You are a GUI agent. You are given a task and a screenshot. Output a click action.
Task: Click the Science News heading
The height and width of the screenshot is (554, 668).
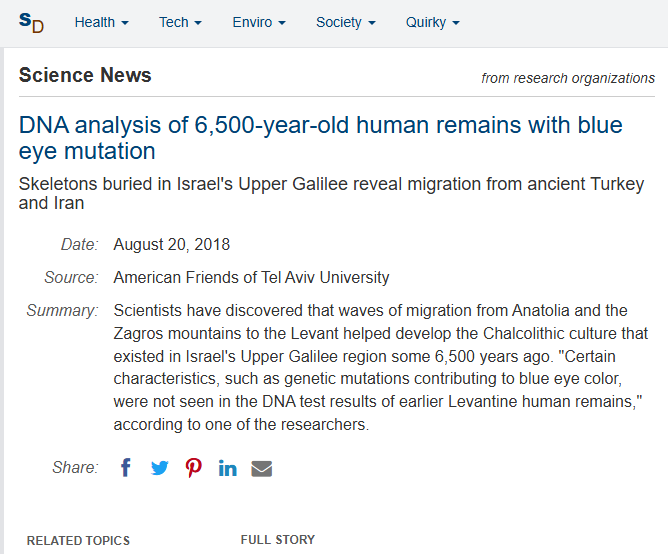(x=85, y=75)
